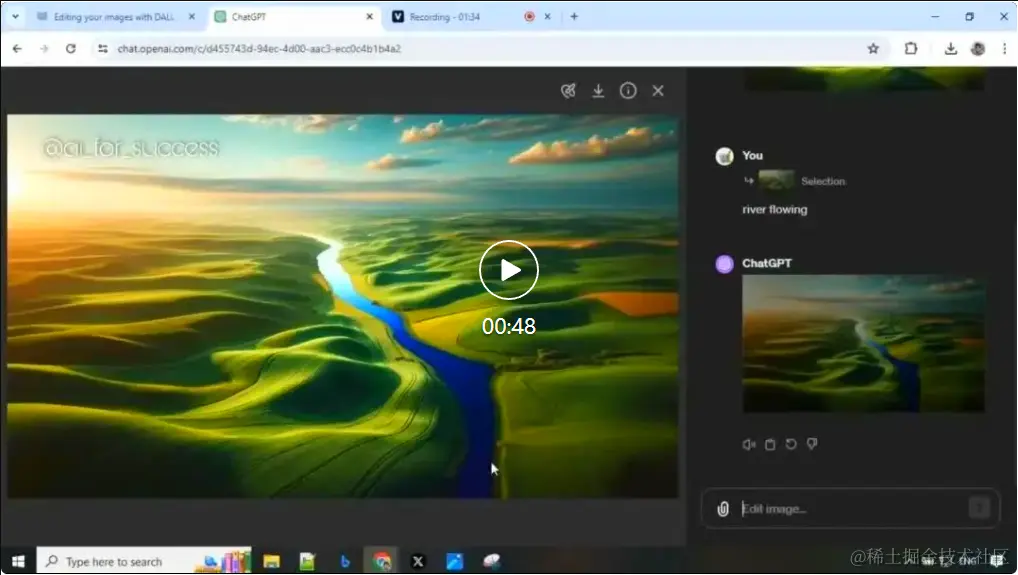Reload the current page

tap(71, 49)
